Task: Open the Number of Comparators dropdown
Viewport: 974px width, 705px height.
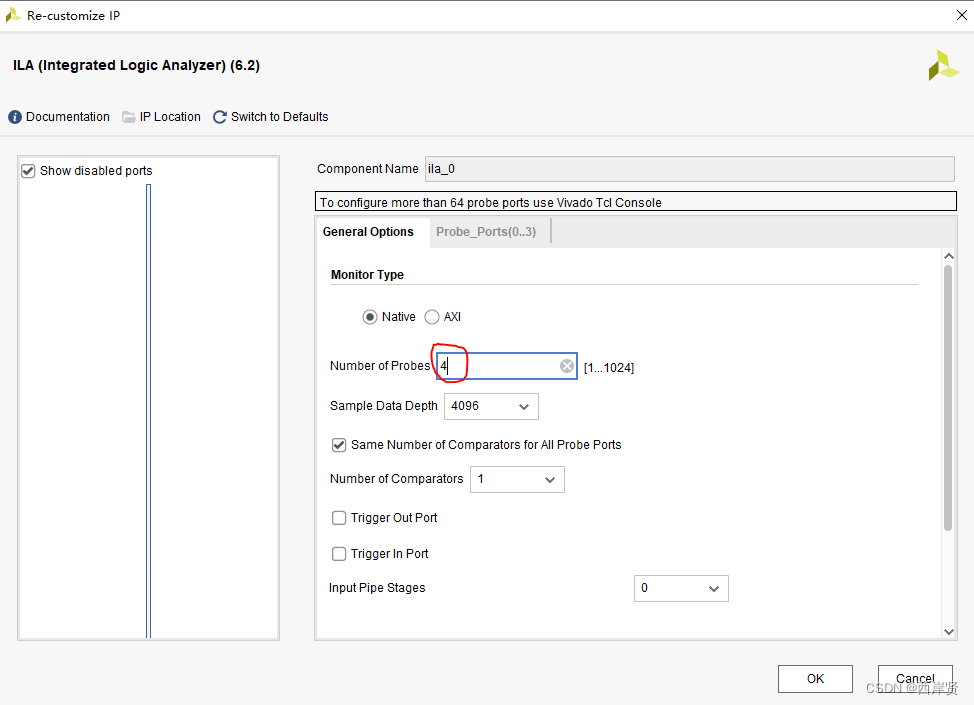Action: pos(517,480)
